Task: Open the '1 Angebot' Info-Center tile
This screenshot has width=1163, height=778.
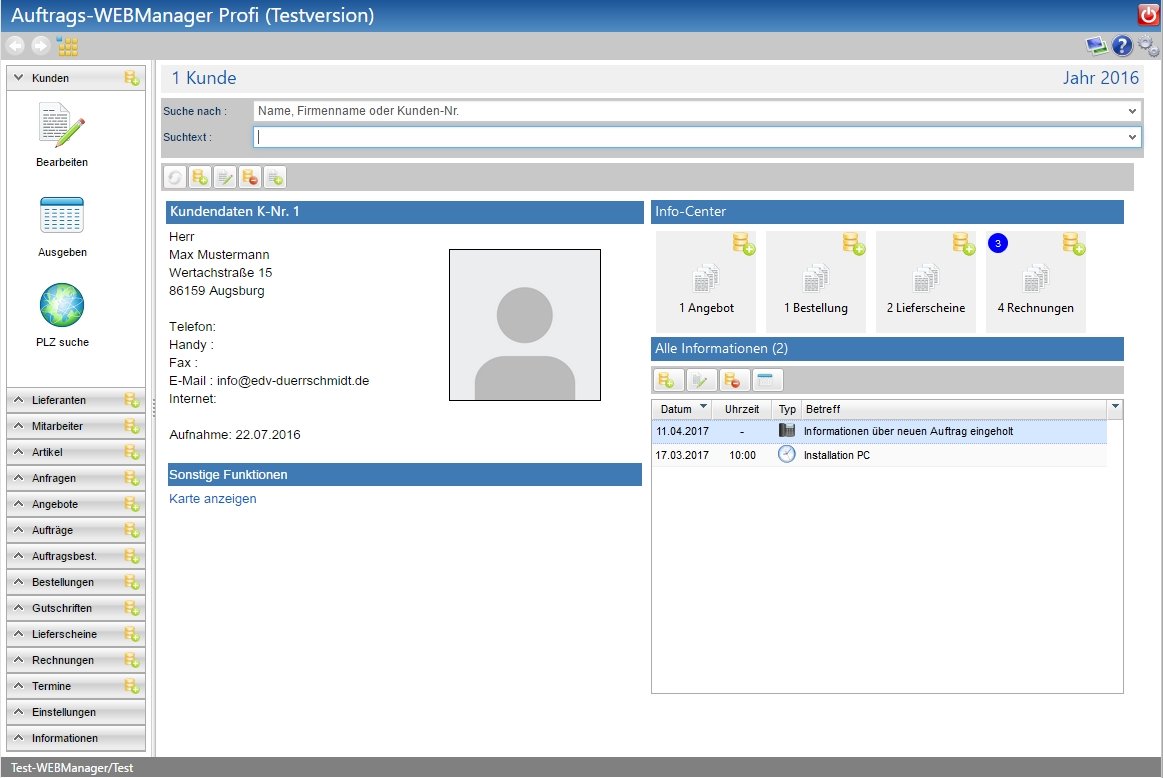Action: [x=706, y=283]
